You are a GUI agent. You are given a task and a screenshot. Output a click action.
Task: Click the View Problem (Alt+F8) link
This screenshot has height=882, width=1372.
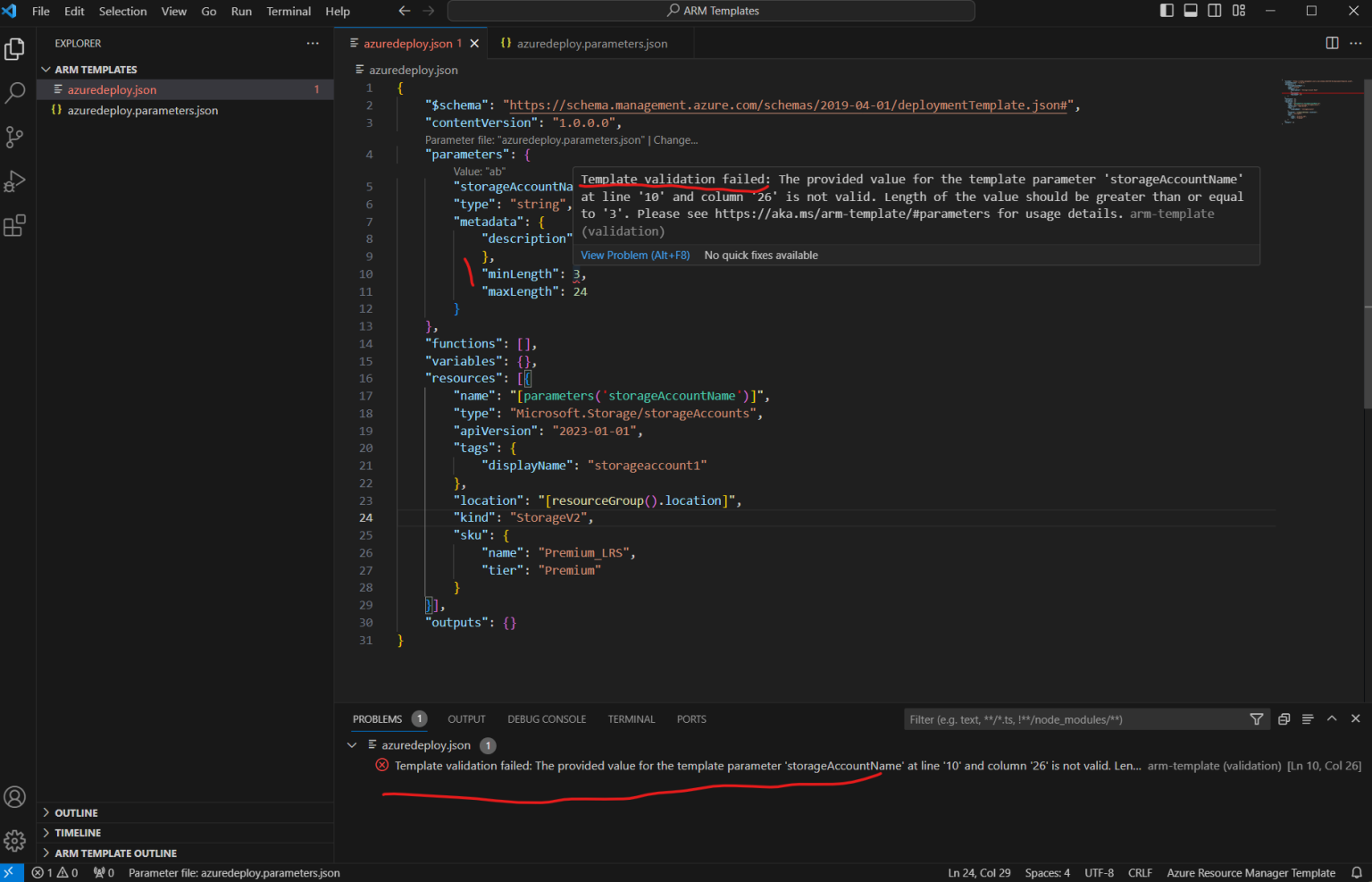pyautogui.click(x=634, y=255)
